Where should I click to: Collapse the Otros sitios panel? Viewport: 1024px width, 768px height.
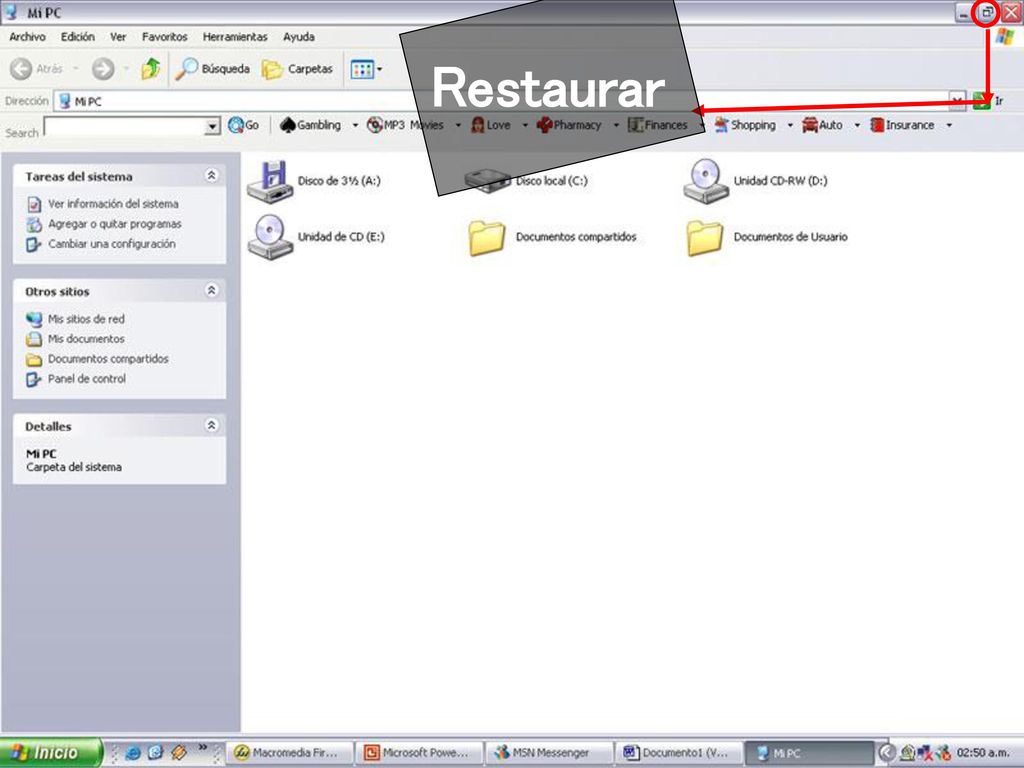click(212, 290)
